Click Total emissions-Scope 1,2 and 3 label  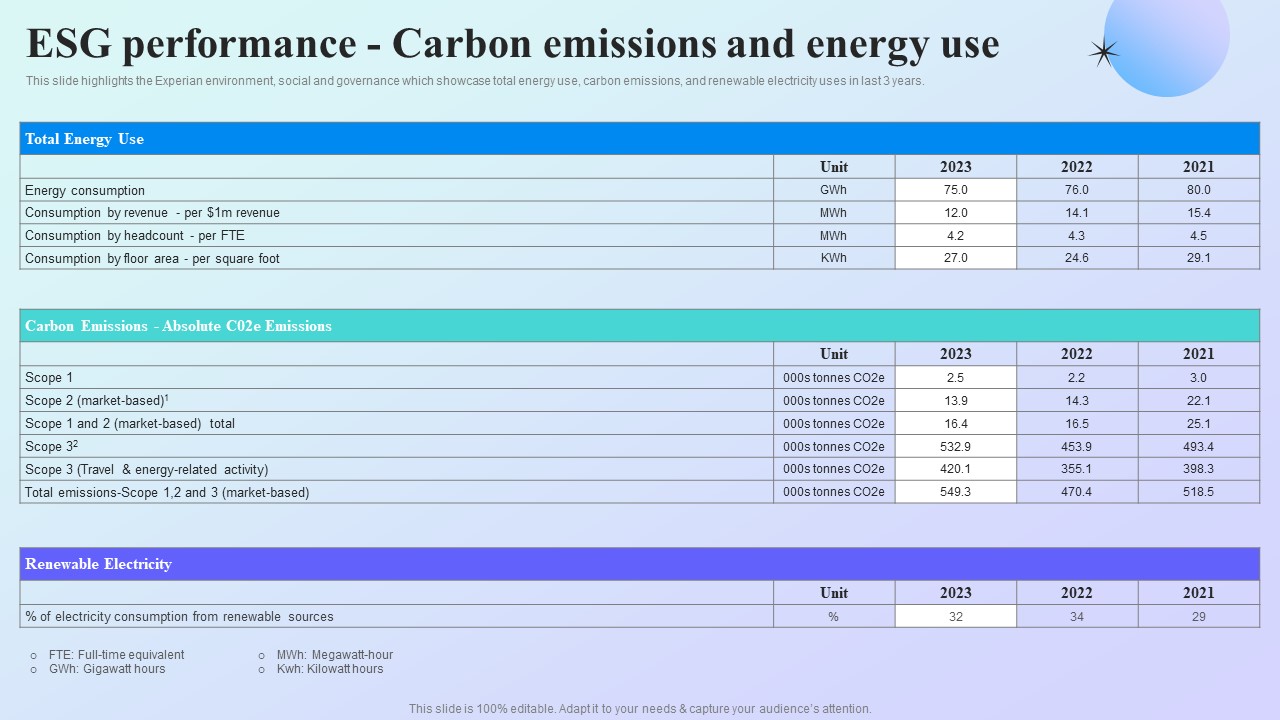click(167, 492)
